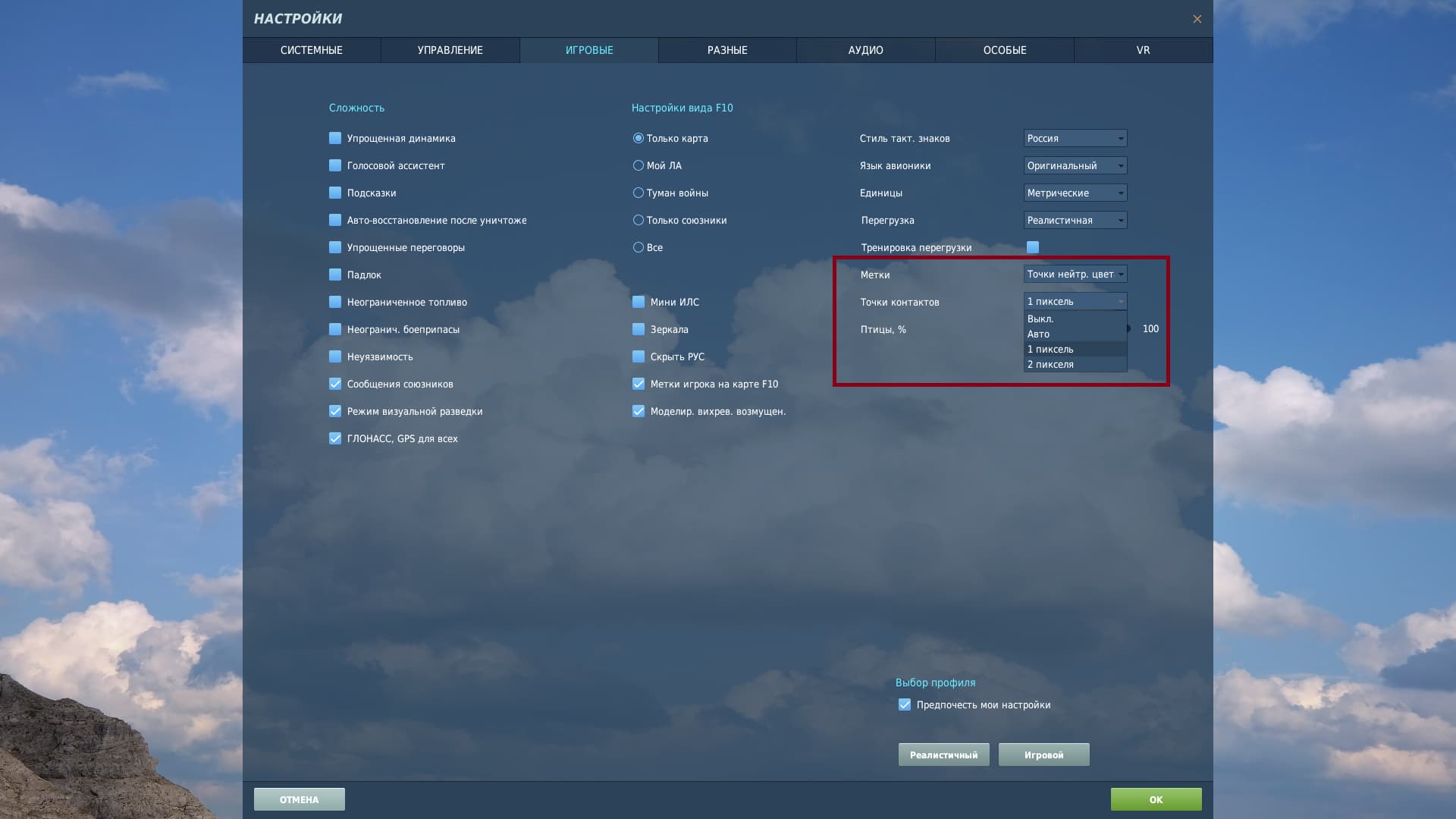This screenshot has width=1456, height=819.
Task: Enable the Упрощенная динамика checkbox
Action: pyautogui.click(x=335, y=138)
